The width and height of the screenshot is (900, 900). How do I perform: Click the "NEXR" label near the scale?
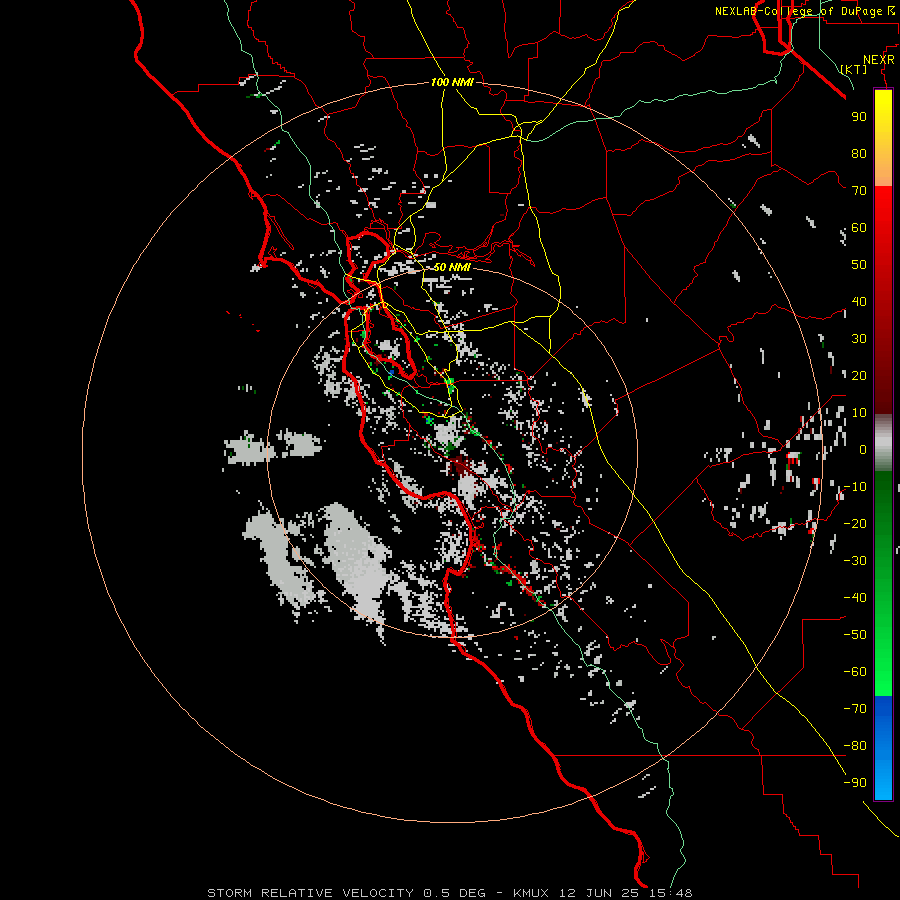[x=879, y=60]
